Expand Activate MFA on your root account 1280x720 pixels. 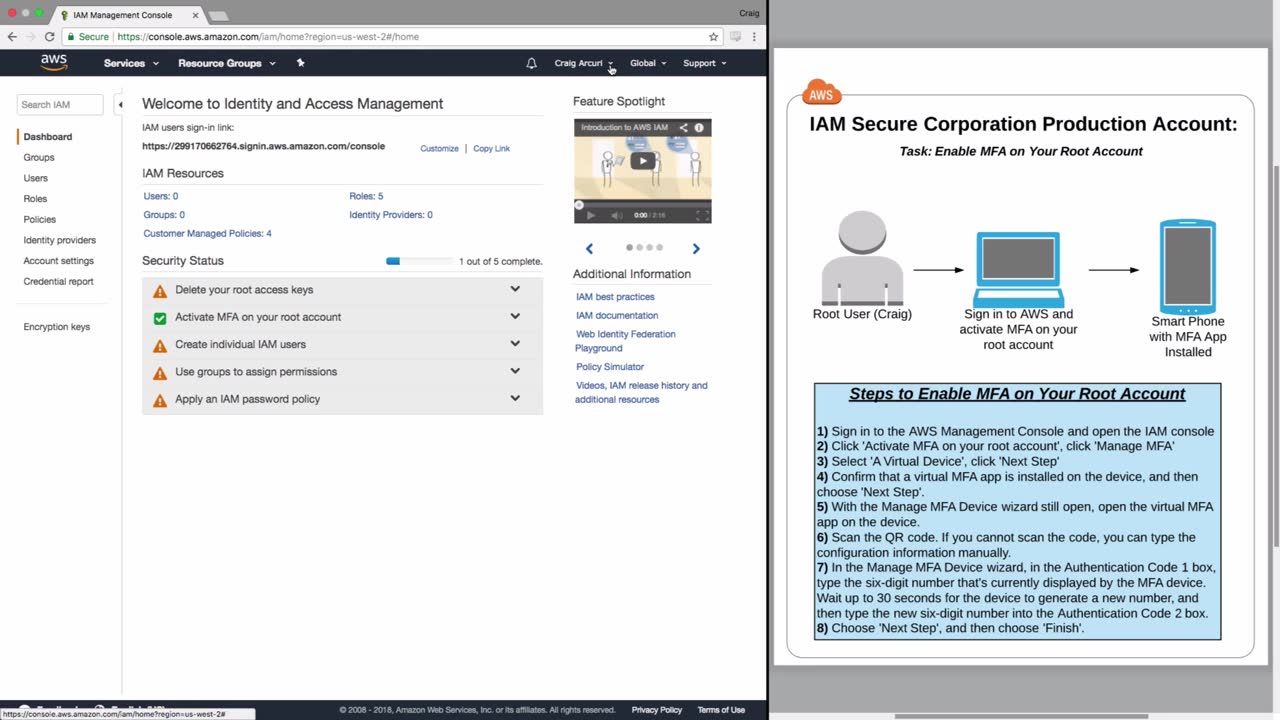(x=515, y=316)
